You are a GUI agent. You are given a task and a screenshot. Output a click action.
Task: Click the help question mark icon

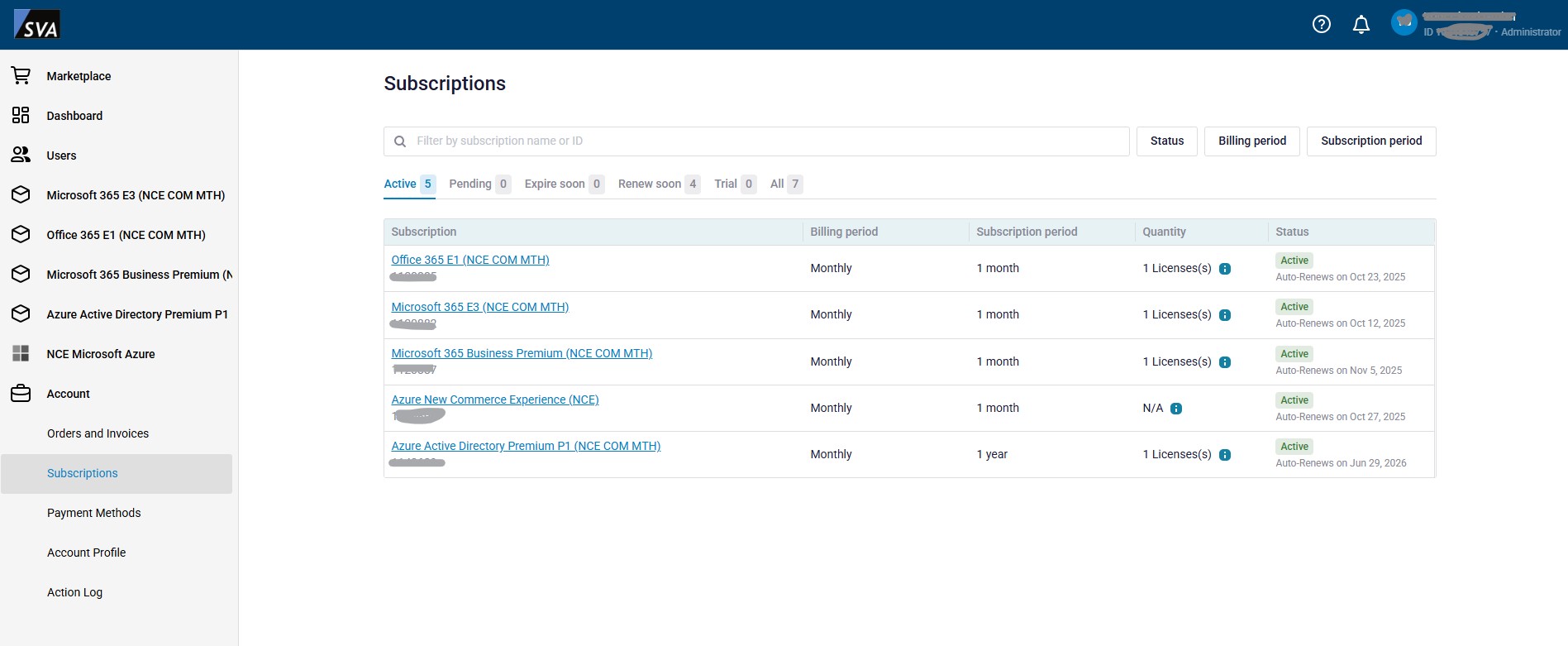(x=1321, y=25)
